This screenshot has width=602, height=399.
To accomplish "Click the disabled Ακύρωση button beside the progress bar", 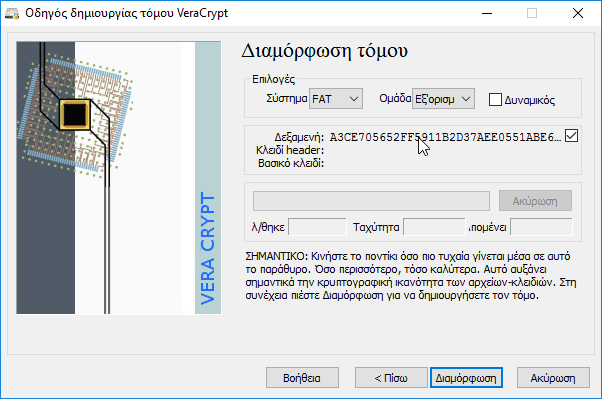I will tap(535, 201).
